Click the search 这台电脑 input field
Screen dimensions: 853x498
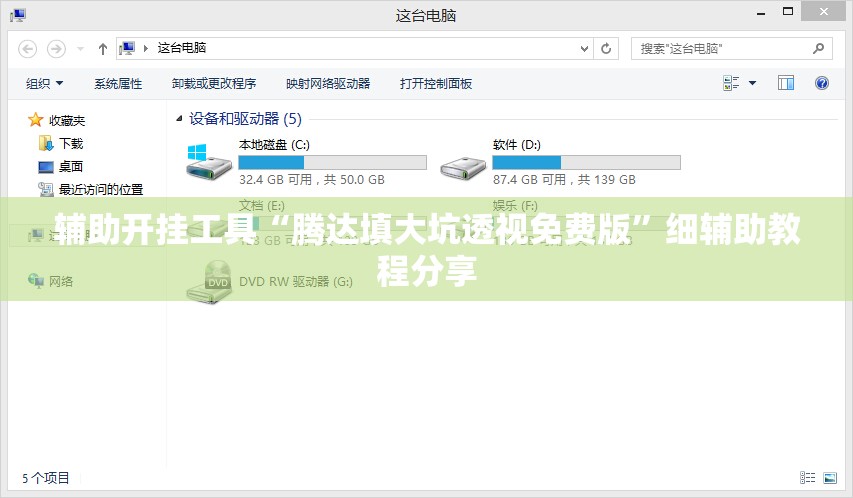pos(732,48)
